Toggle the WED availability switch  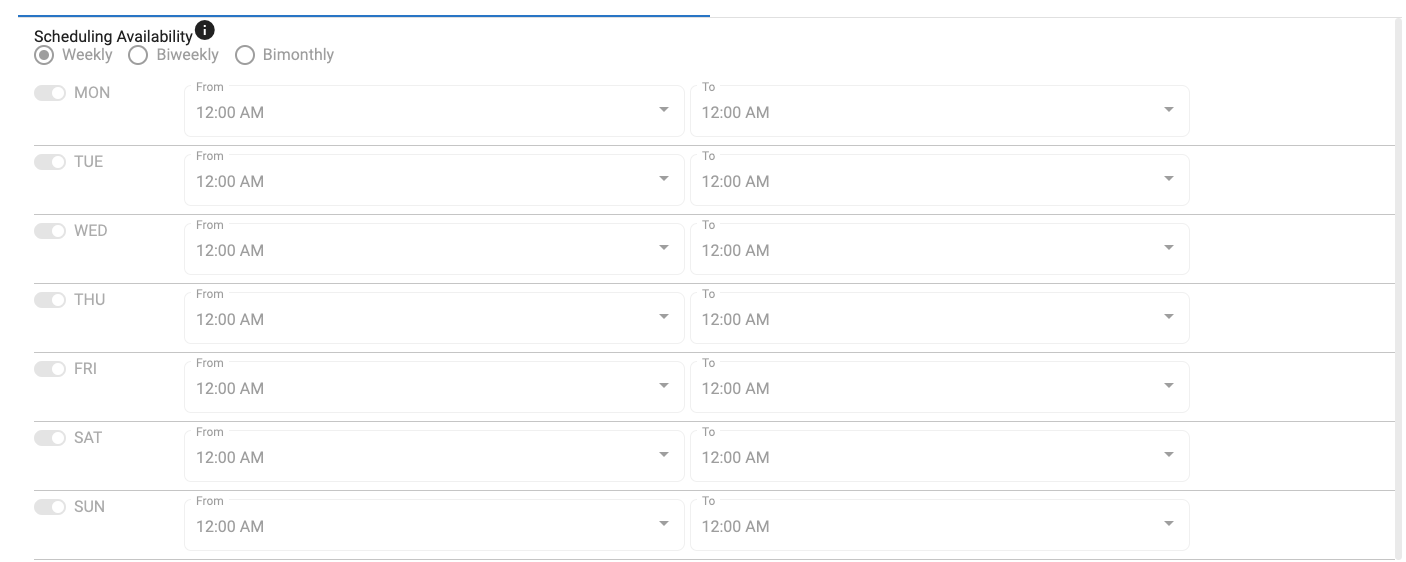click(49, 231)
